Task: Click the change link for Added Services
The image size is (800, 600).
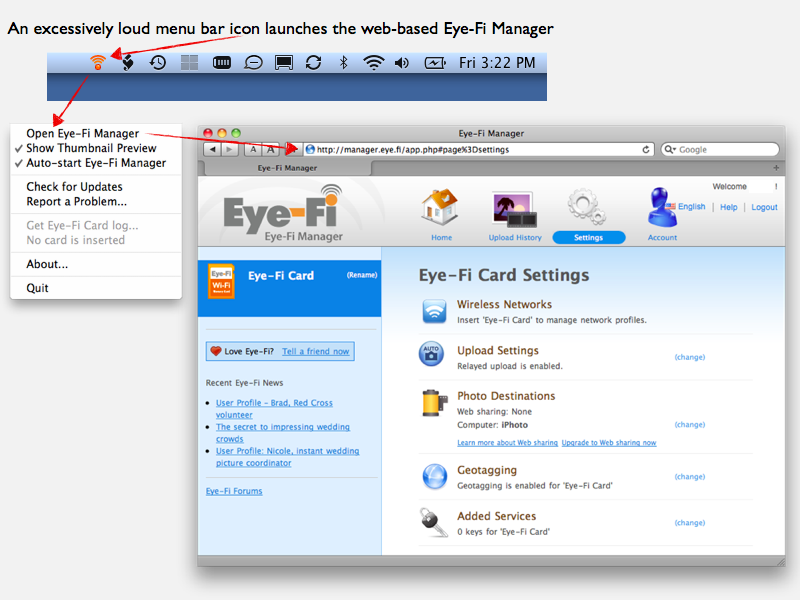Action: pos(690,522)
